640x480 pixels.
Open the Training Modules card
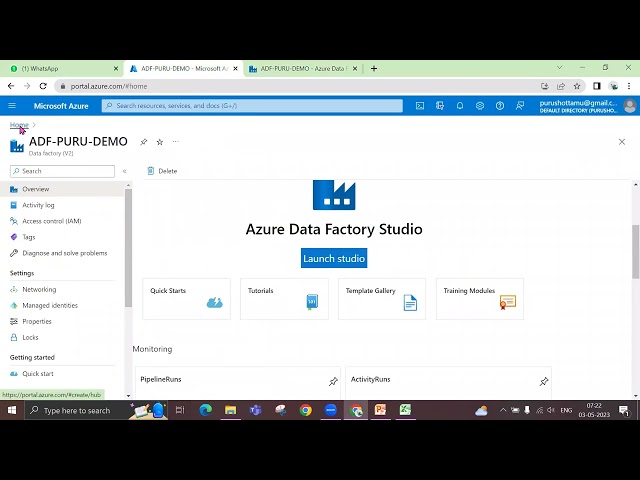(480, 299)
